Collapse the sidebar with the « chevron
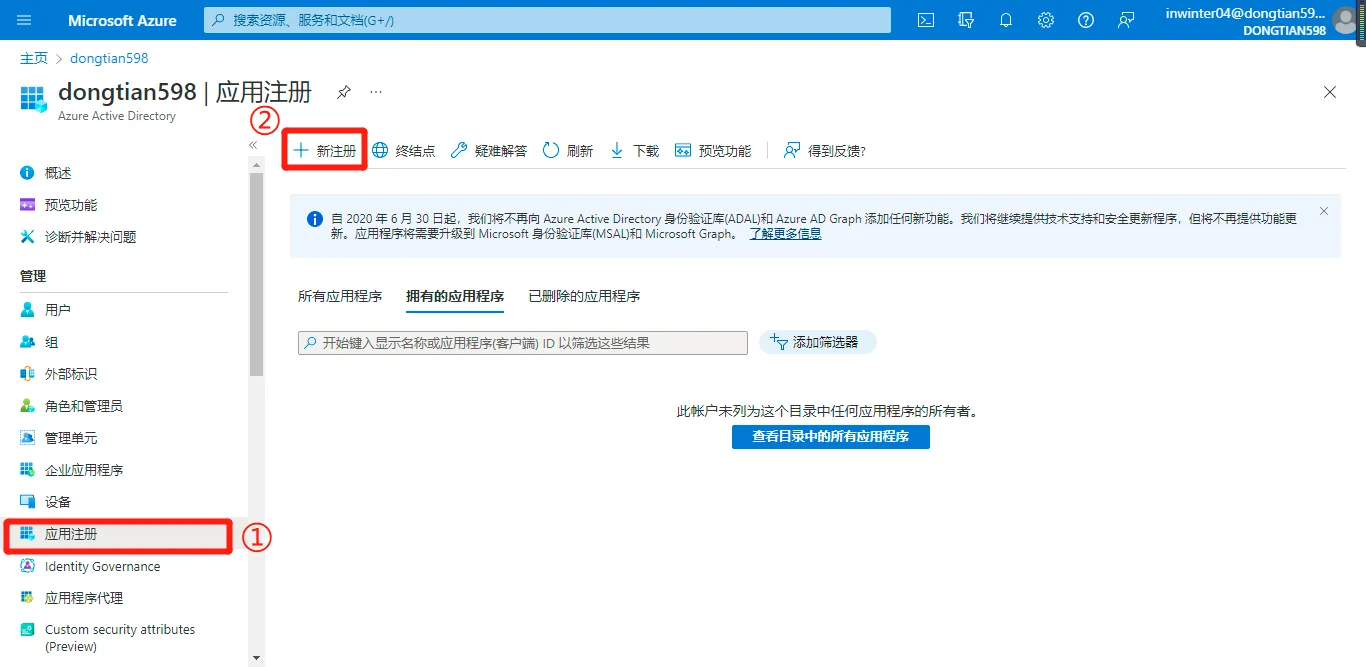 tap(254, 143)
